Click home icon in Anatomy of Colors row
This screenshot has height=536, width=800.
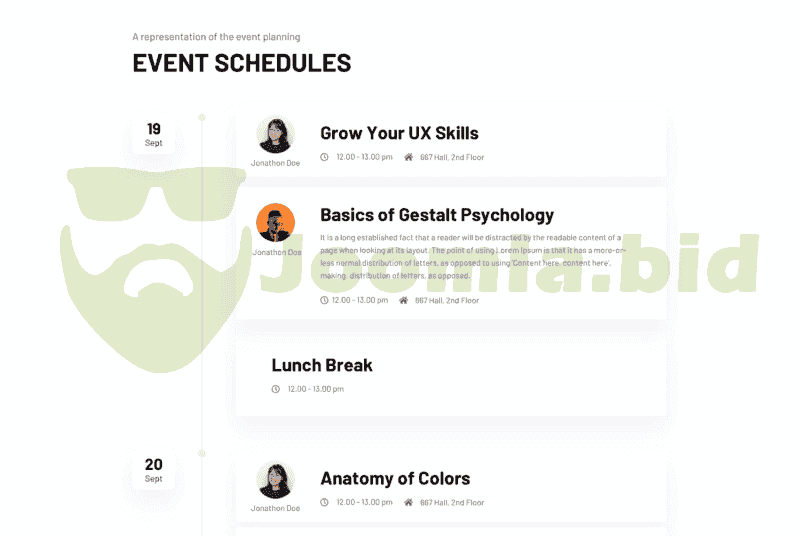click(x=408, y=502)
